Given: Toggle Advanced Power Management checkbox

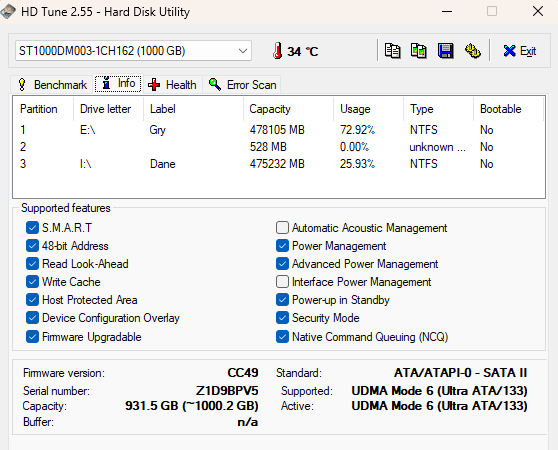Looking at the screenshot, I should click(x=282, y=264).
